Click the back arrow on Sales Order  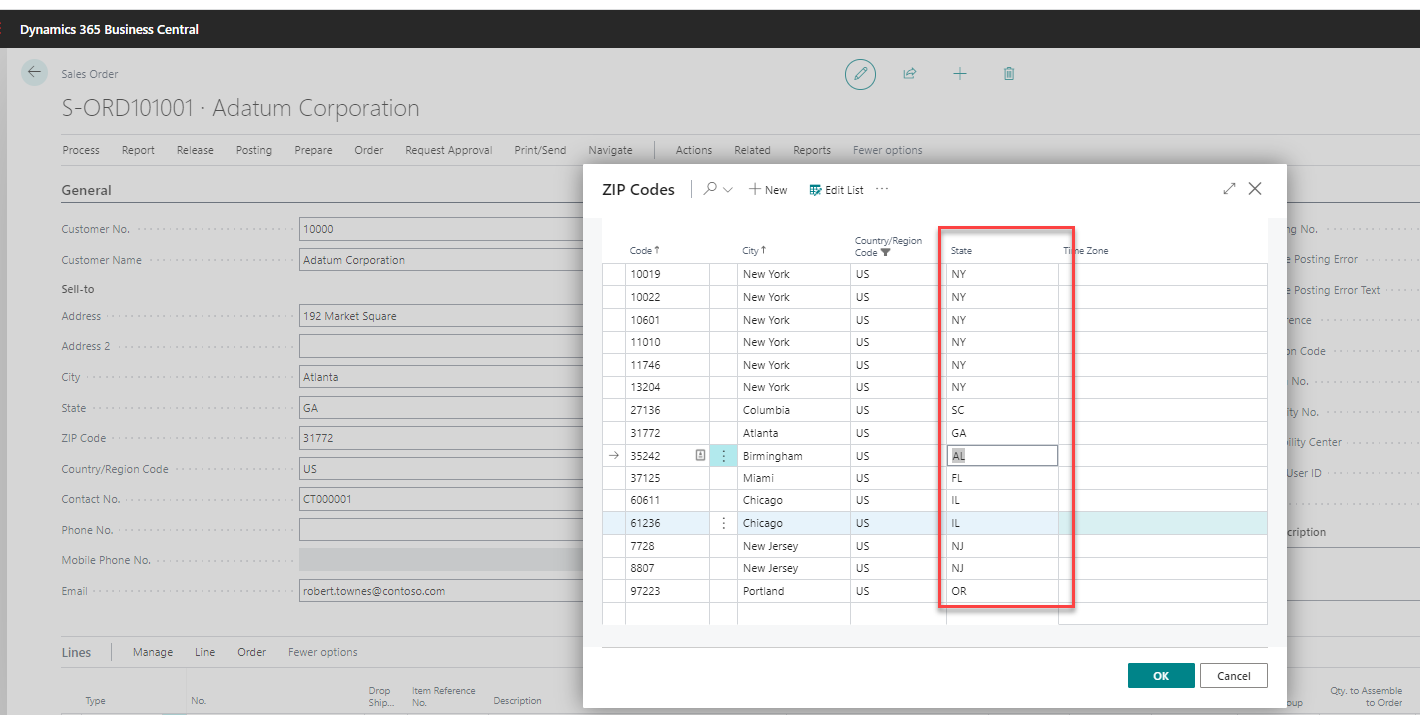[35, 72]
